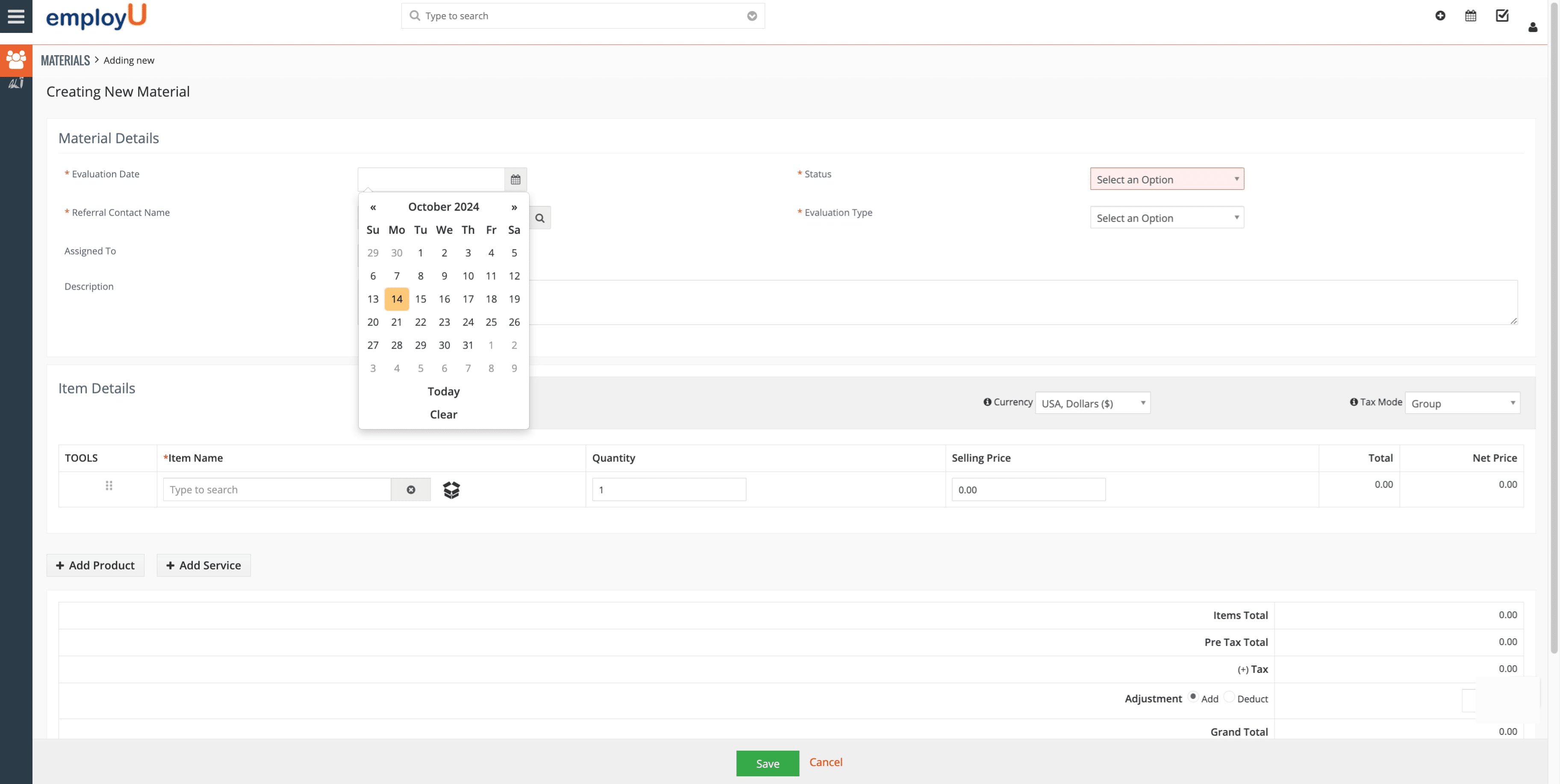The image size is (1560, 784).
Task: Click the Save button
Action: pyautogui.click(x=767, y=763)
